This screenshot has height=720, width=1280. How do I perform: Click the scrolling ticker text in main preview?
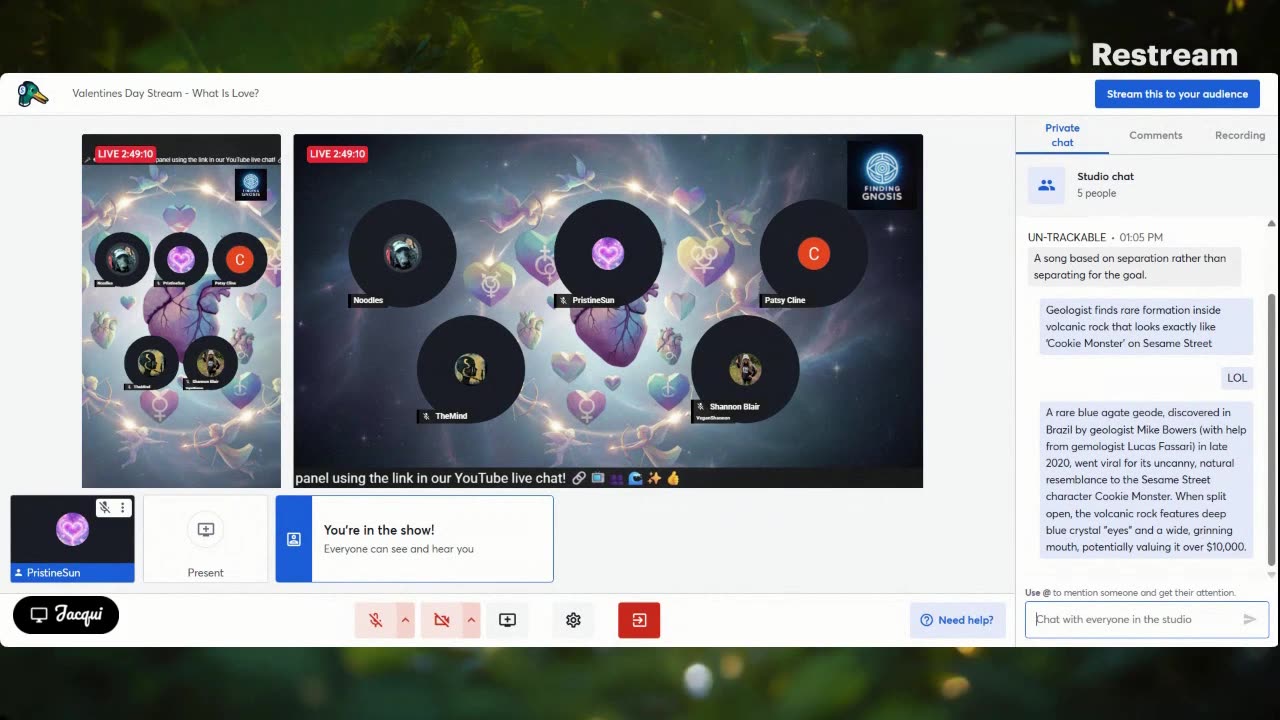pyautogui.click(x=487, y=479)
